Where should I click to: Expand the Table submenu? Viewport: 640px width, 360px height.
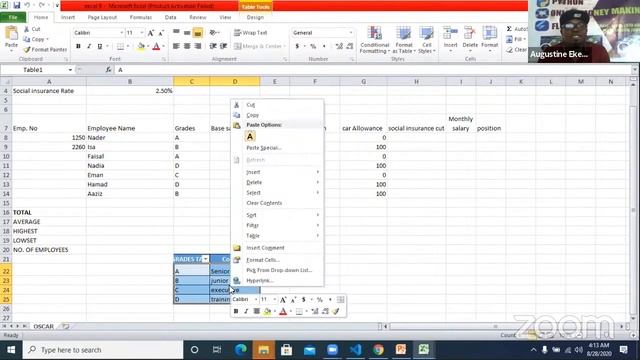coord(278,236)
